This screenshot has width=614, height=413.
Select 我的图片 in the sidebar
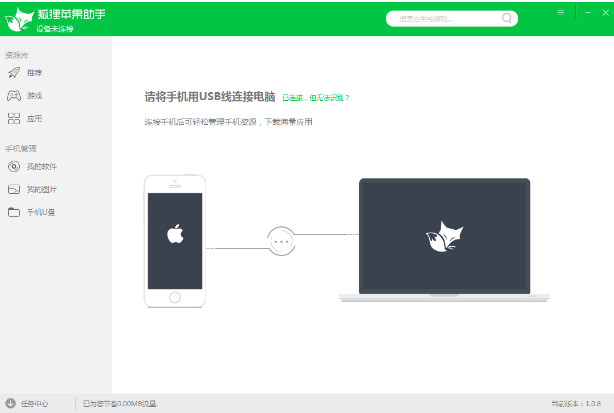pyautogui.click(x=42, y=189)
